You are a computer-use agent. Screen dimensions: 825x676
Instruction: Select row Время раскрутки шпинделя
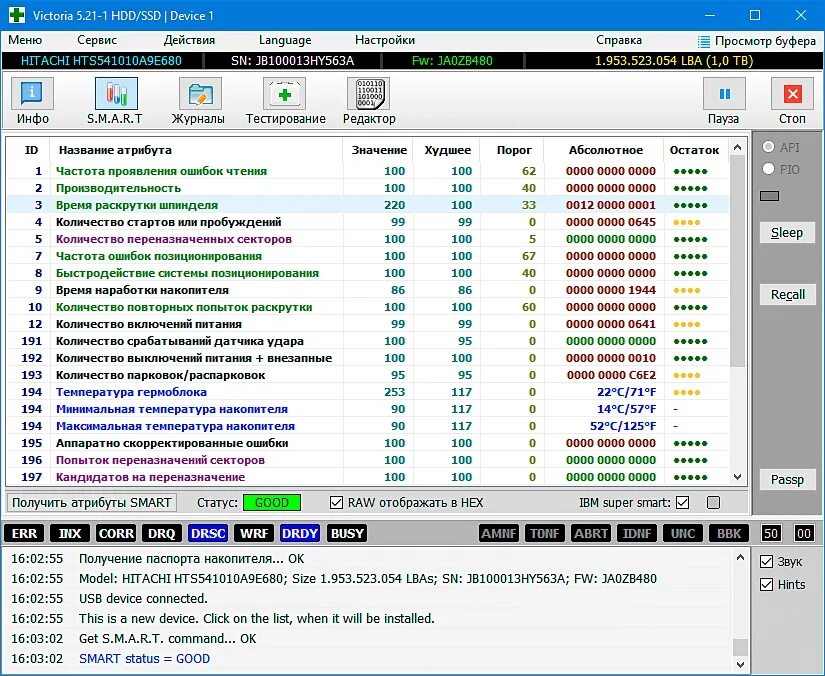[368, 205]
